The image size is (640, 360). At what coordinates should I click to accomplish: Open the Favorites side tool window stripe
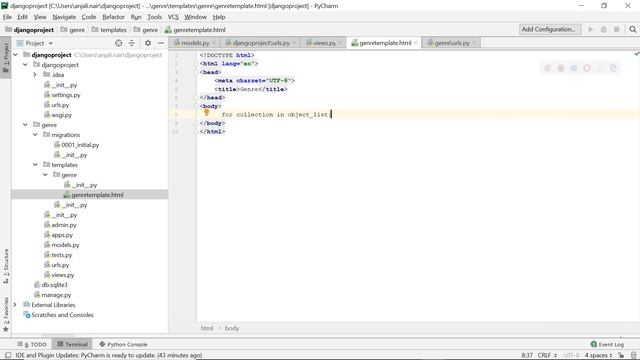6,314
